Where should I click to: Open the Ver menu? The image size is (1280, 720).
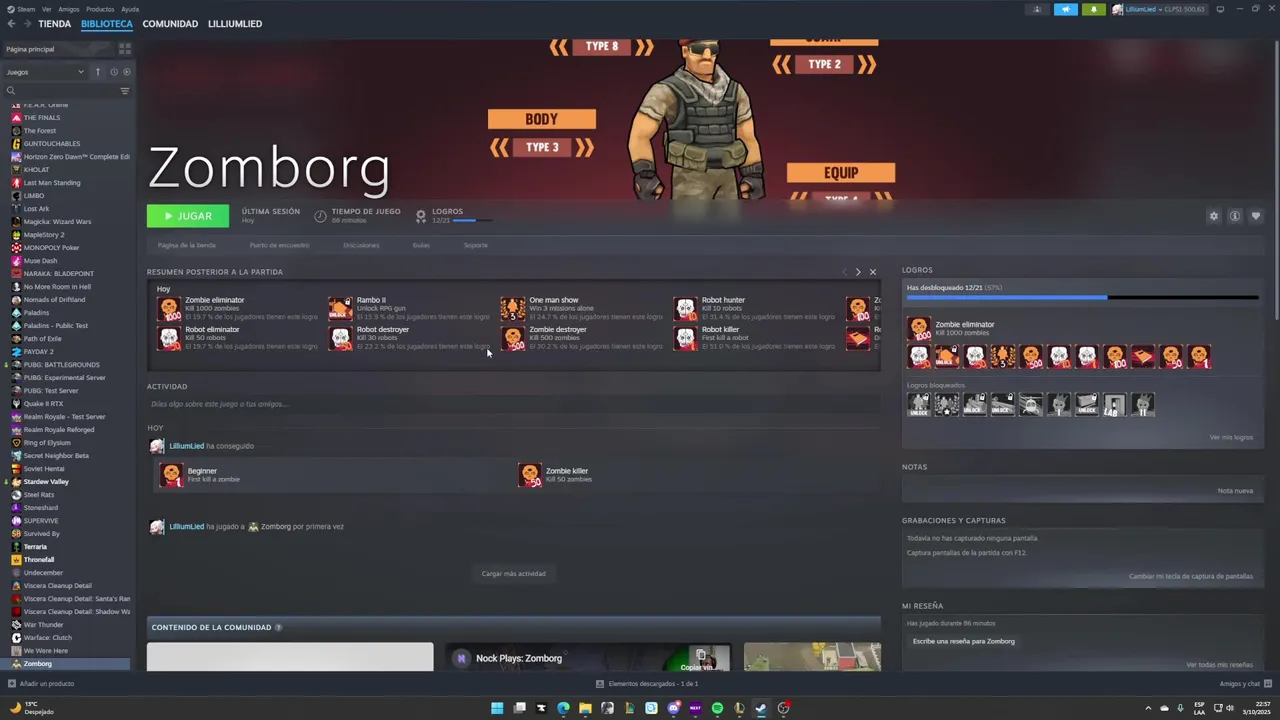click(47, 9)
